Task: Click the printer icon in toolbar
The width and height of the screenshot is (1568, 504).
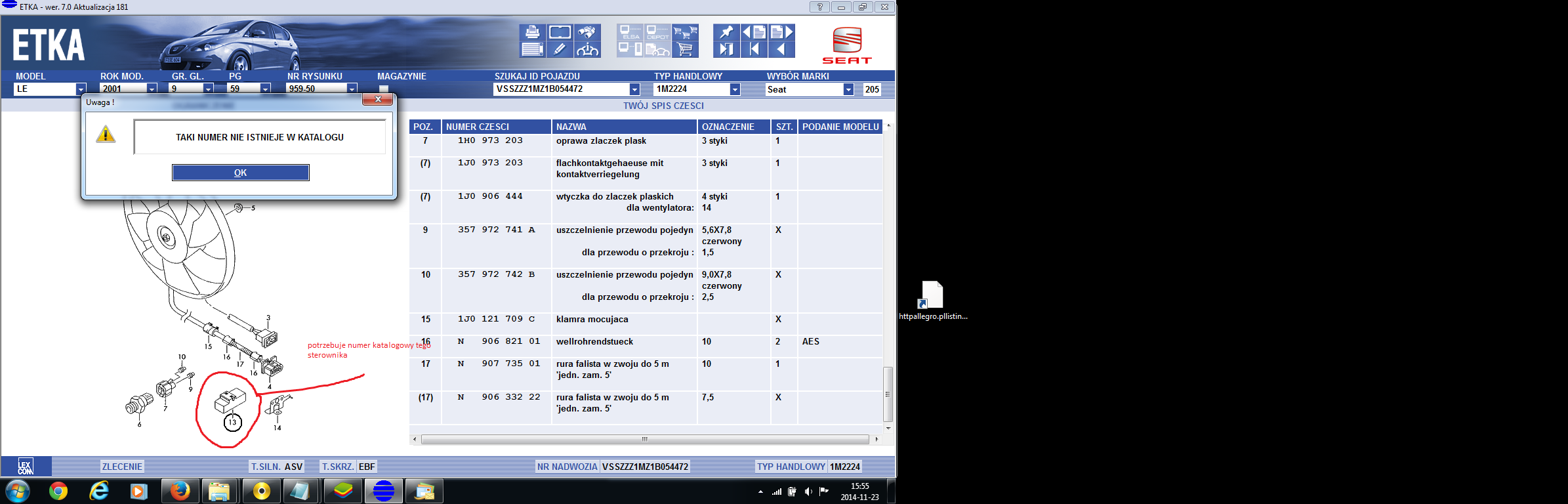Action: (532, 32)
